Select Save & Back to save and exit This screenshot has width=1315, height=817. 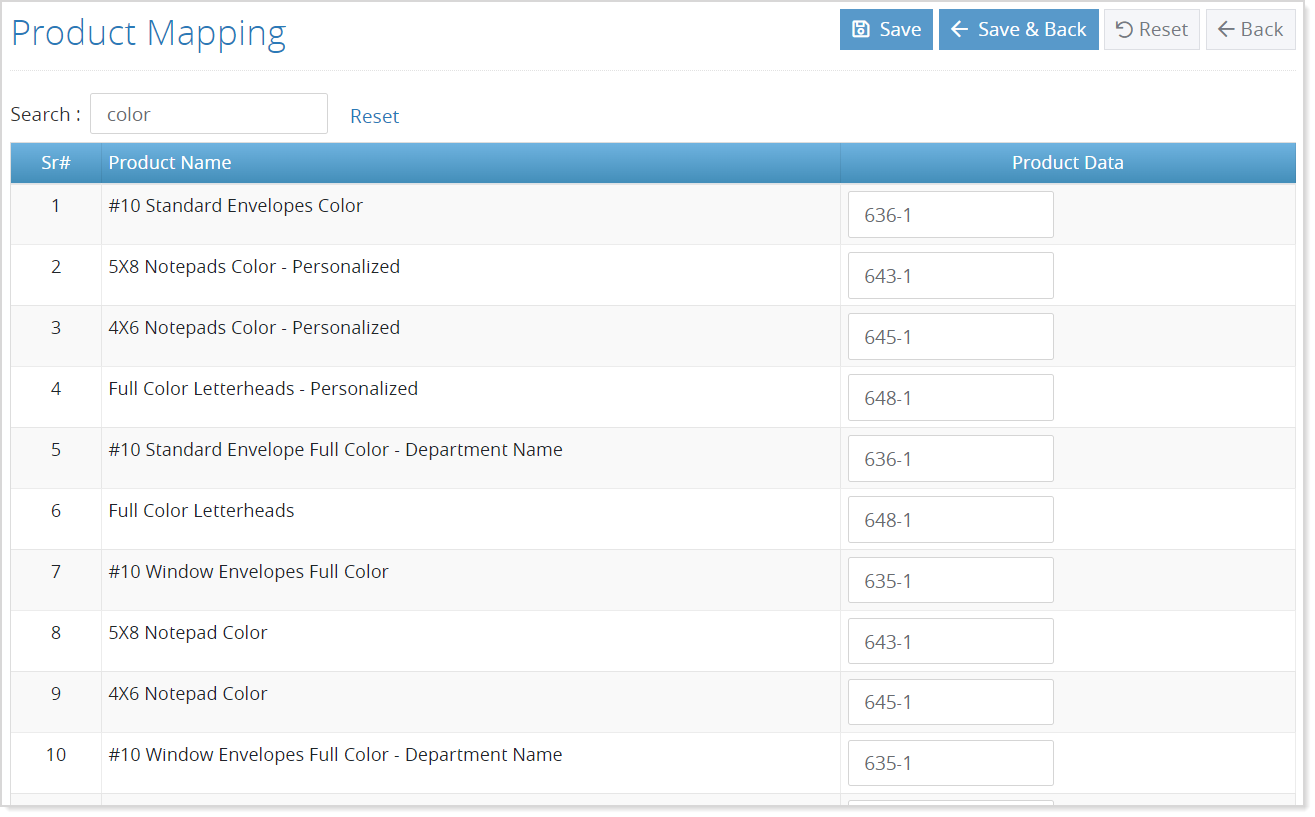point(1018,29)
